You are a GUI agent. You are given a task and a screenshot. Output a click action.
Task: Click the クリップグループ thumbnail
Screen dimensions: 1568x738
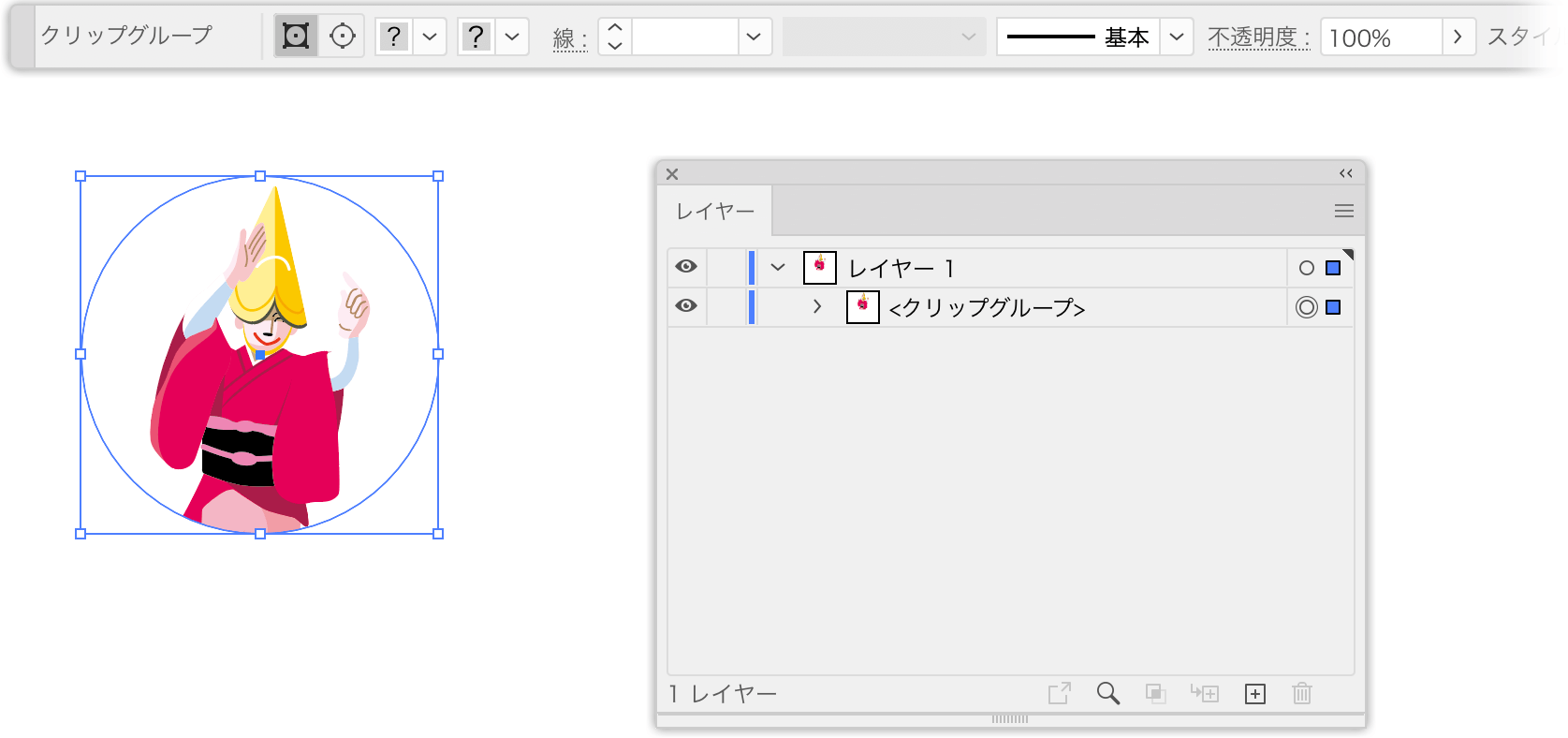[863, 307]
